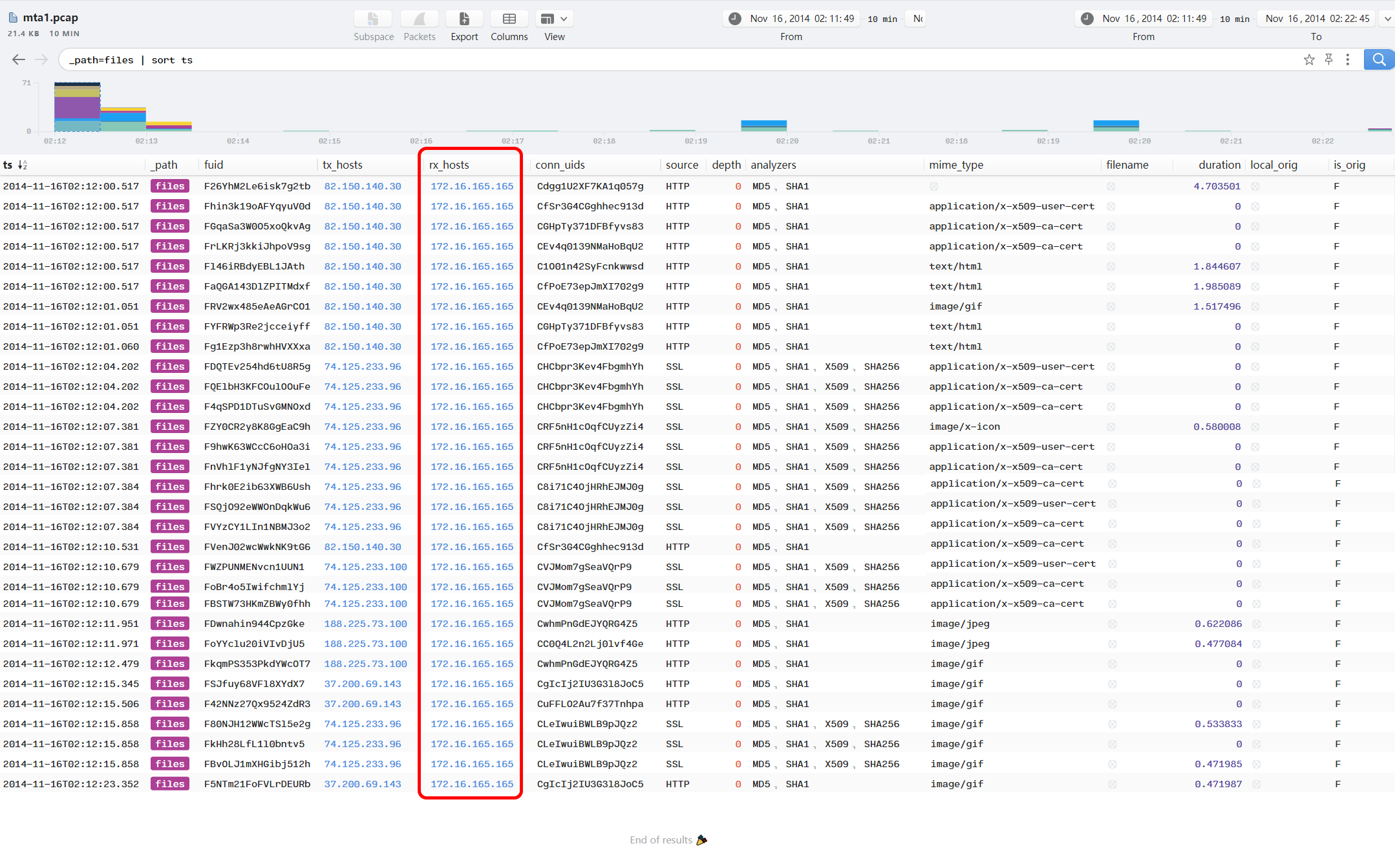
Task: Click the Packets icon
Action: click(x=419, y=19)
